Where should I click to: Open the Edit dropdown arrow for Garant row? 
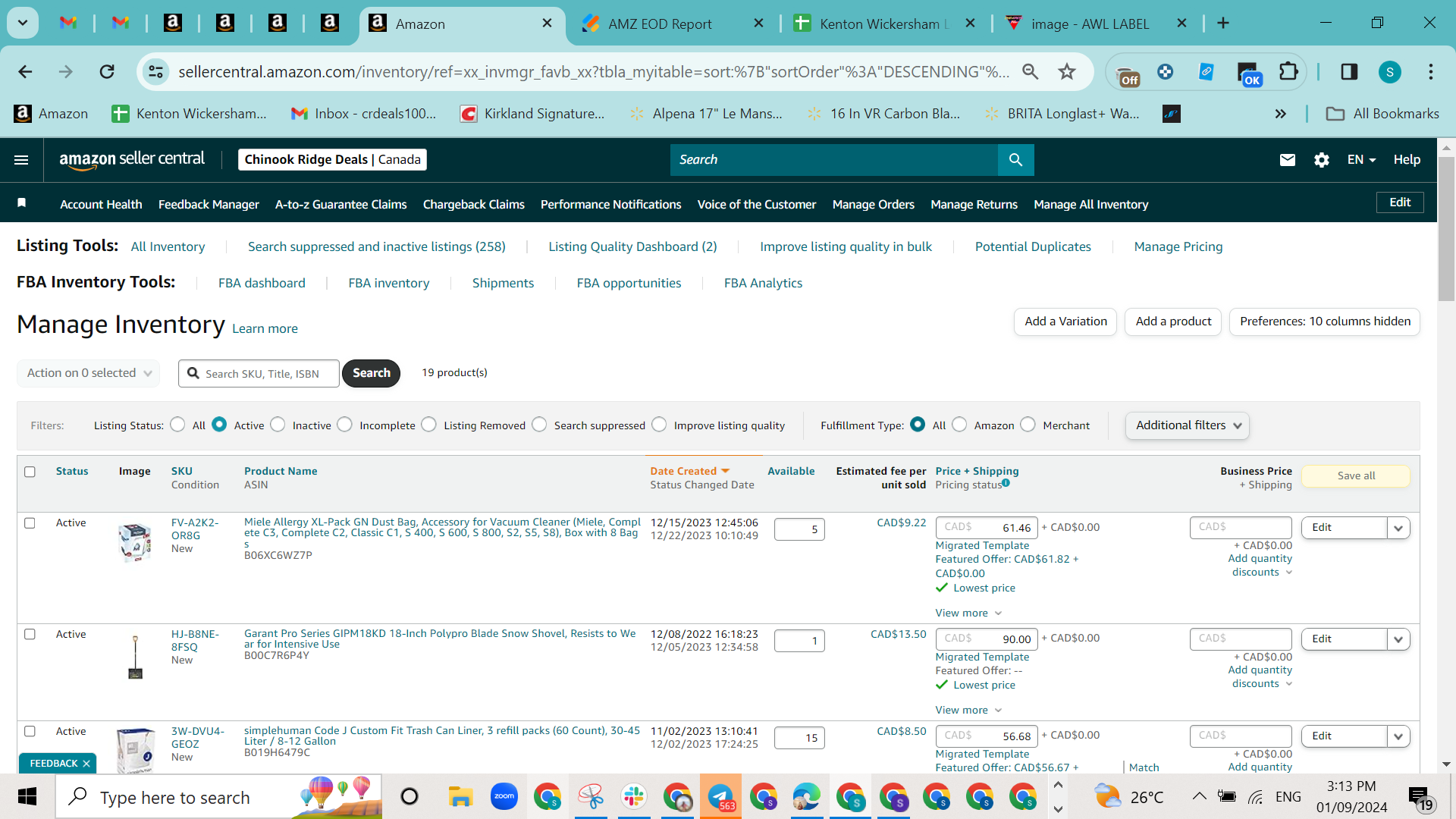(x=1398, y=639)
